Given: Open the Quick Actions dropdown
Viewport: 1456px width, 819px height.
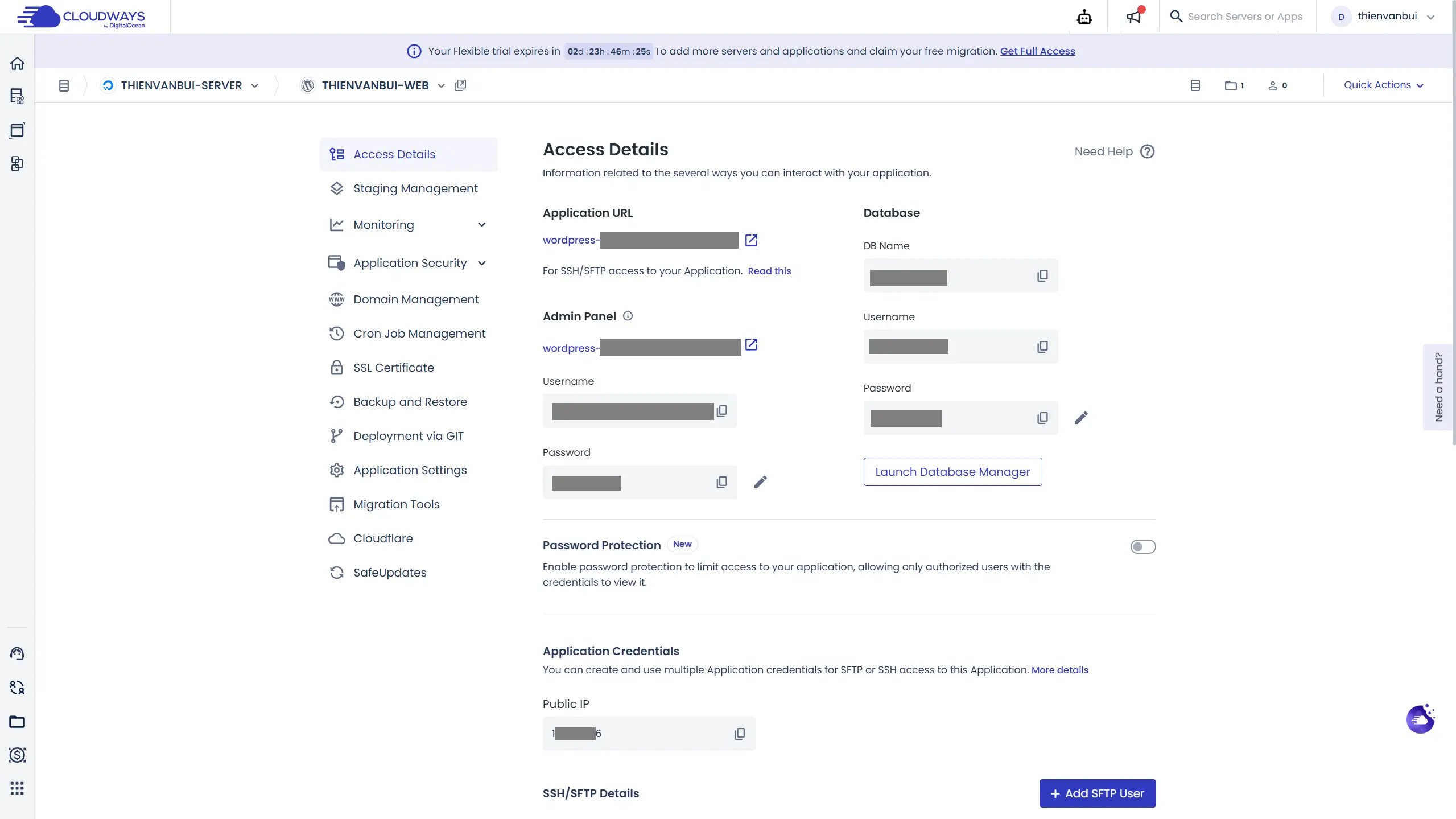Looking at the screenshot, I should pos(1383,85).
